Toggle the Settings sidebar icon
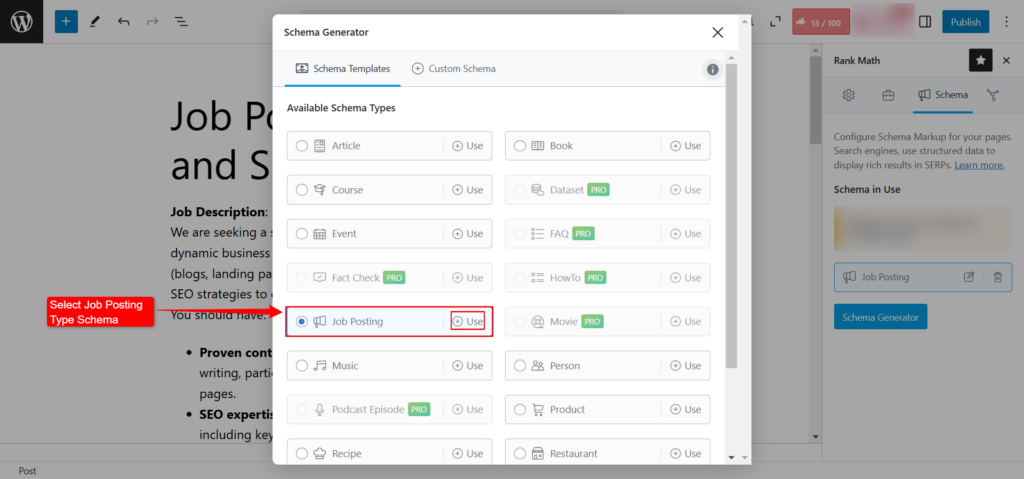1024x479 pixels. point(925,22)
